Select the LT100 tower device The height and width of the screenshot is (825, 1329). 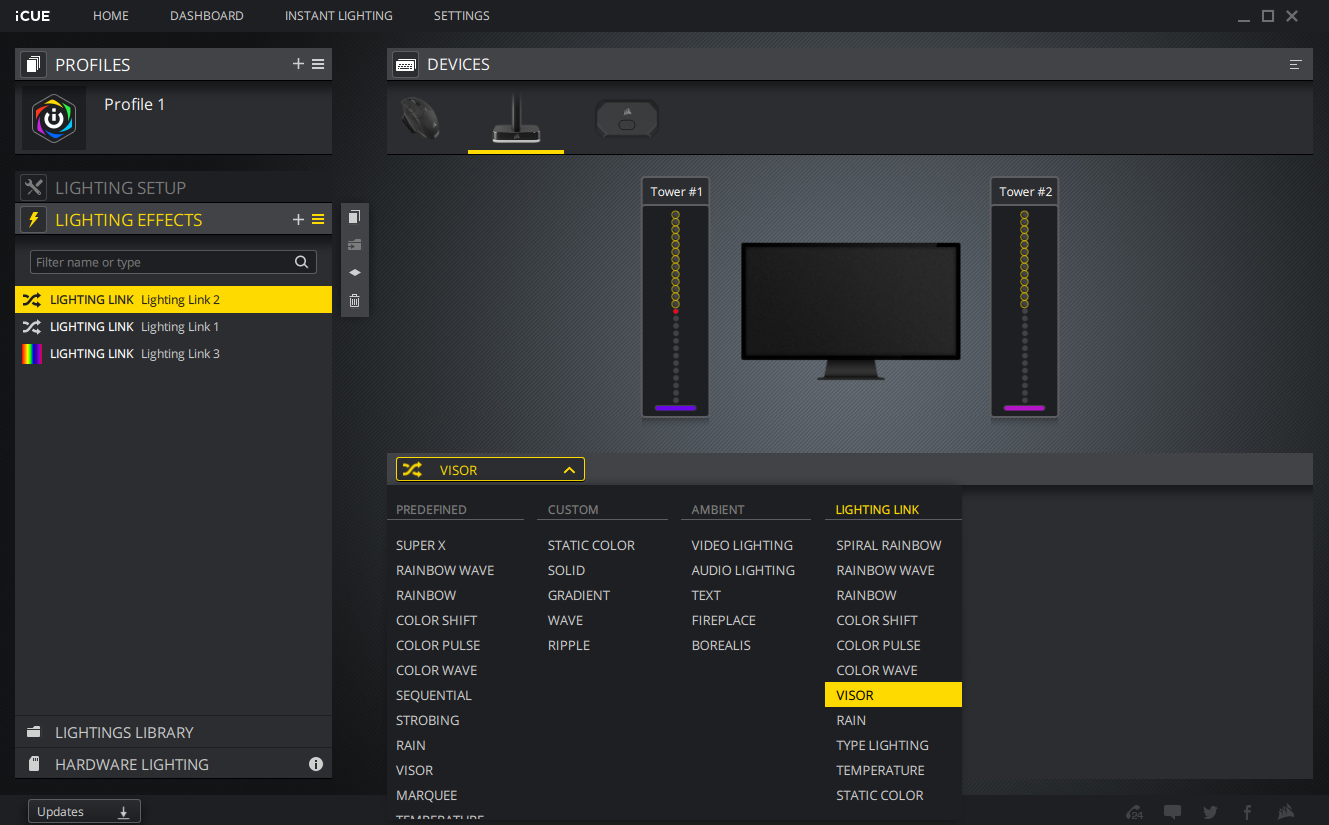(516, 118)
